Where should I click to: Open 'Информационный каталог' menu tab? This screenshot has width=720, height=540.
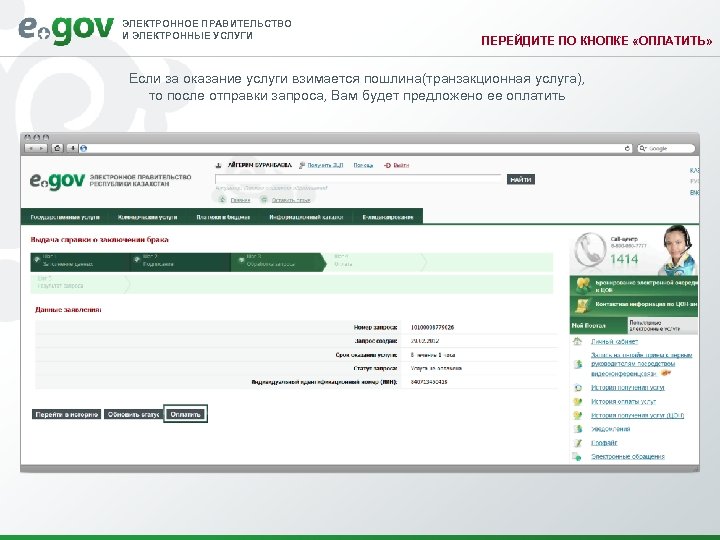[x=306, y=217]
